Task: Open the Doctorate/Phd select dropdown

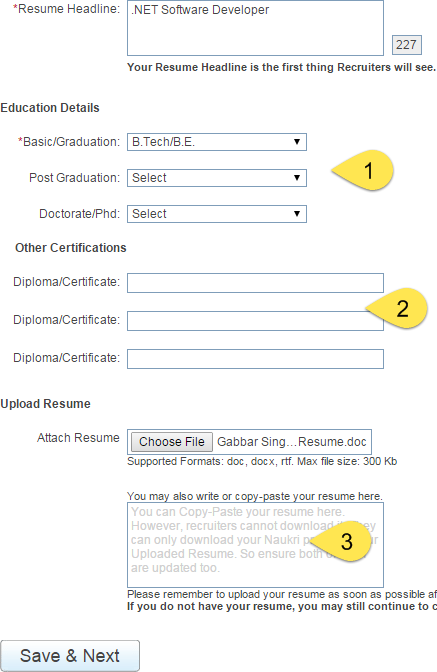Action: pyautogui.click(x=217, y=214)
